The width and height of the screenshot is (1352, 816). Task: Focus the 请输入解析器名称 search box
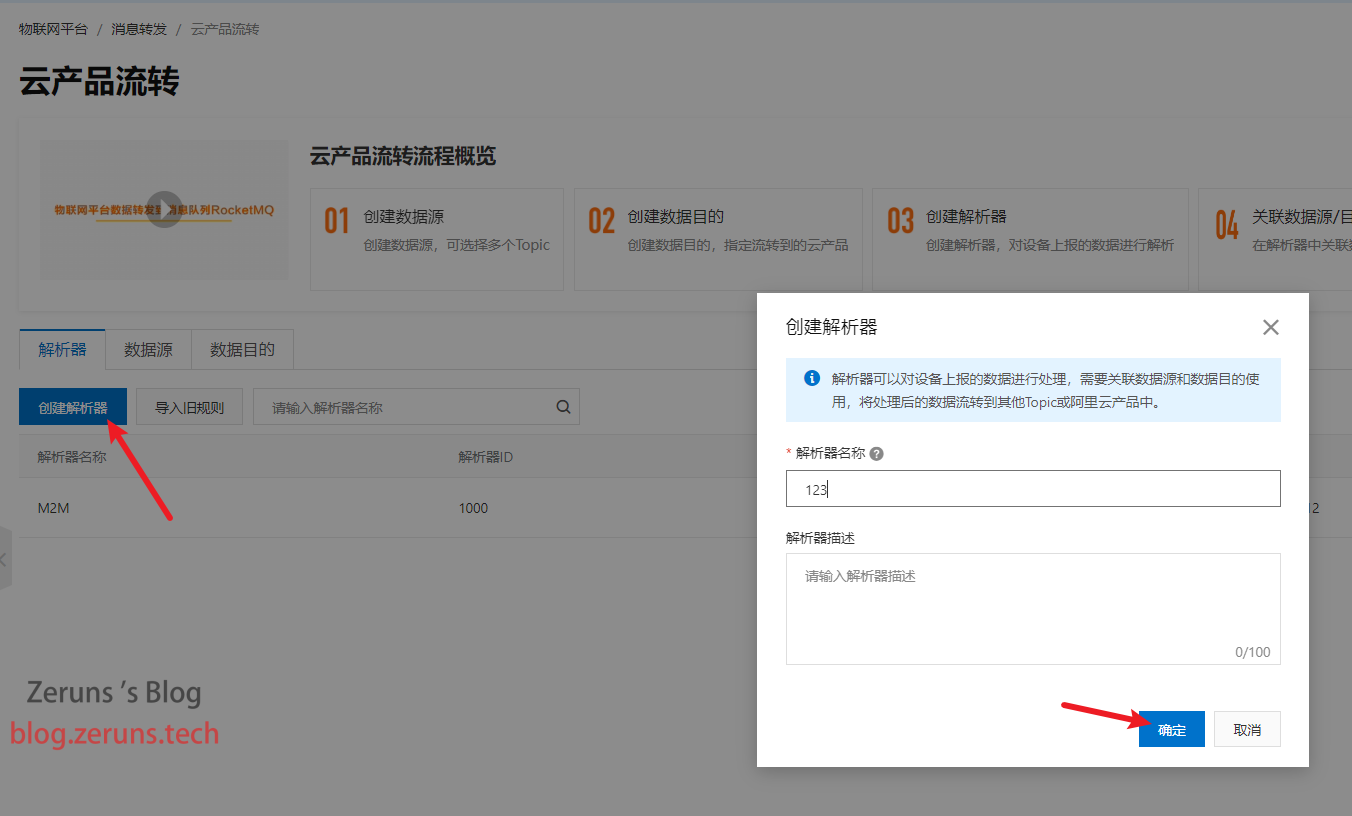[405, 407]
